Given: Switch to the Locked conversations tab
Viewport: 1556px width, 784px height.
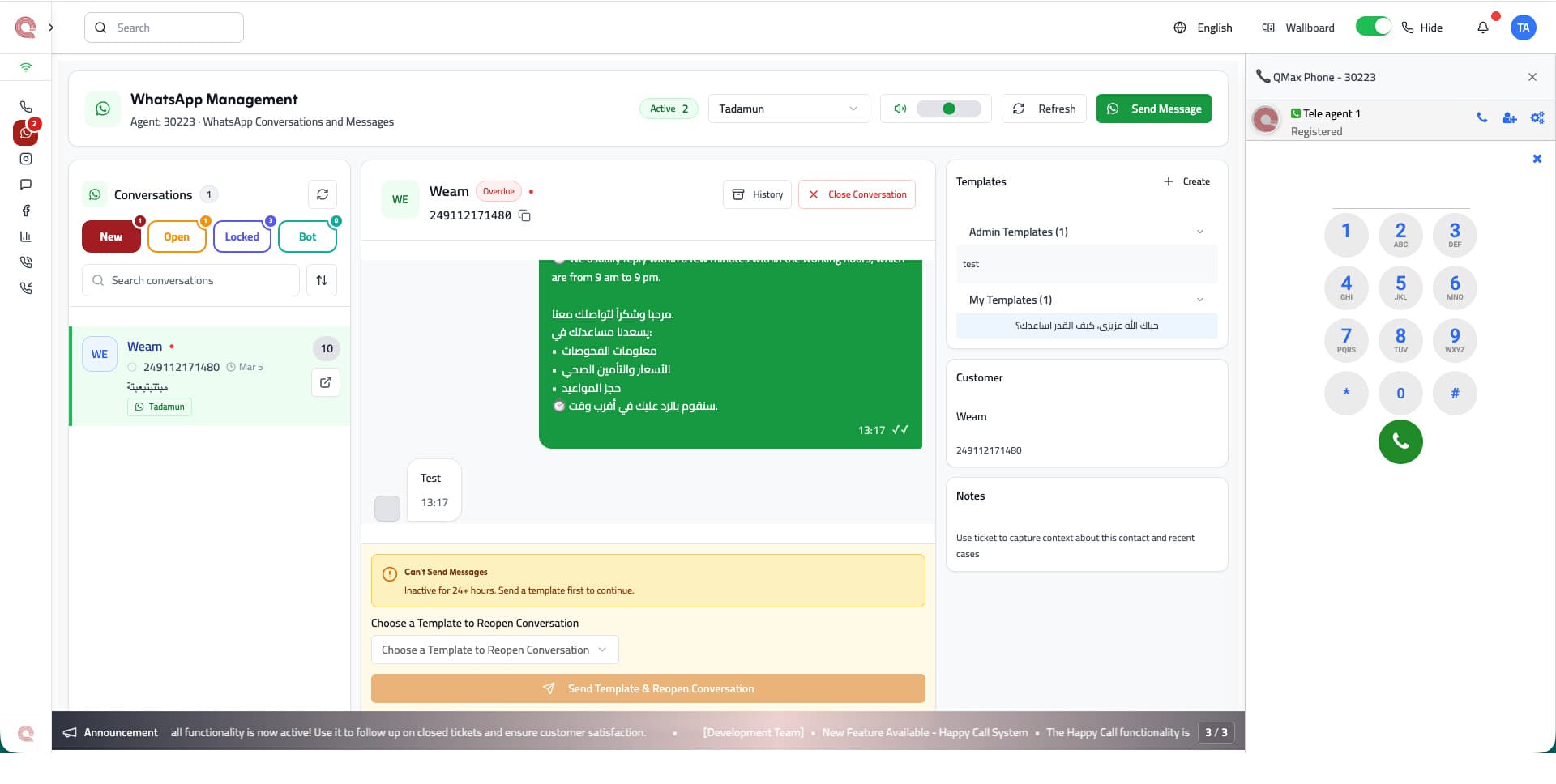Looking at the screenshot, I should point(242,236).
